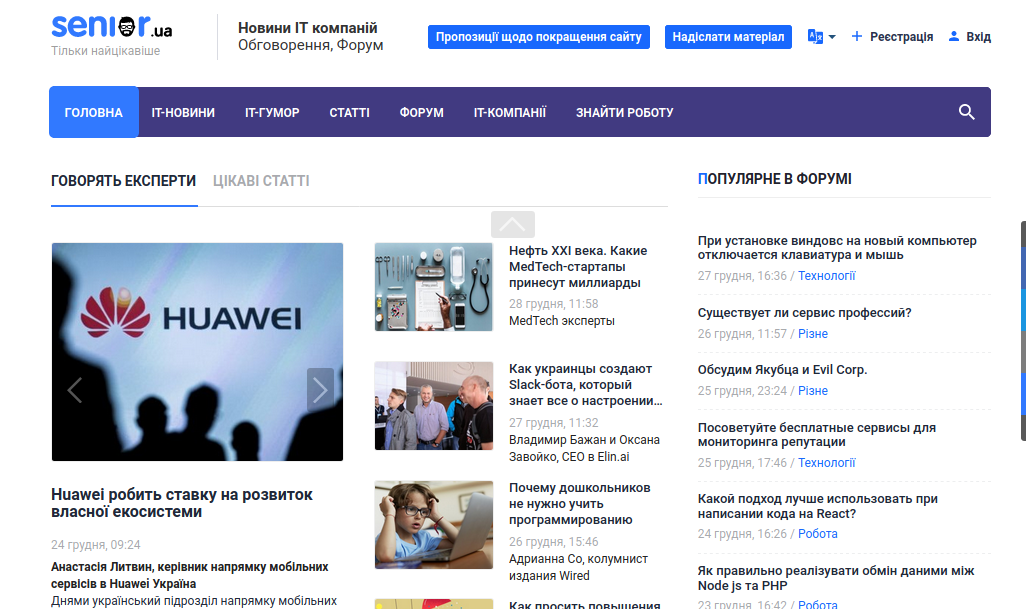Image resolution: width=1026 pixels, height=609 pixels.
Task: Open Знайти роботу menu item
Action: click(x=624, y=113)
